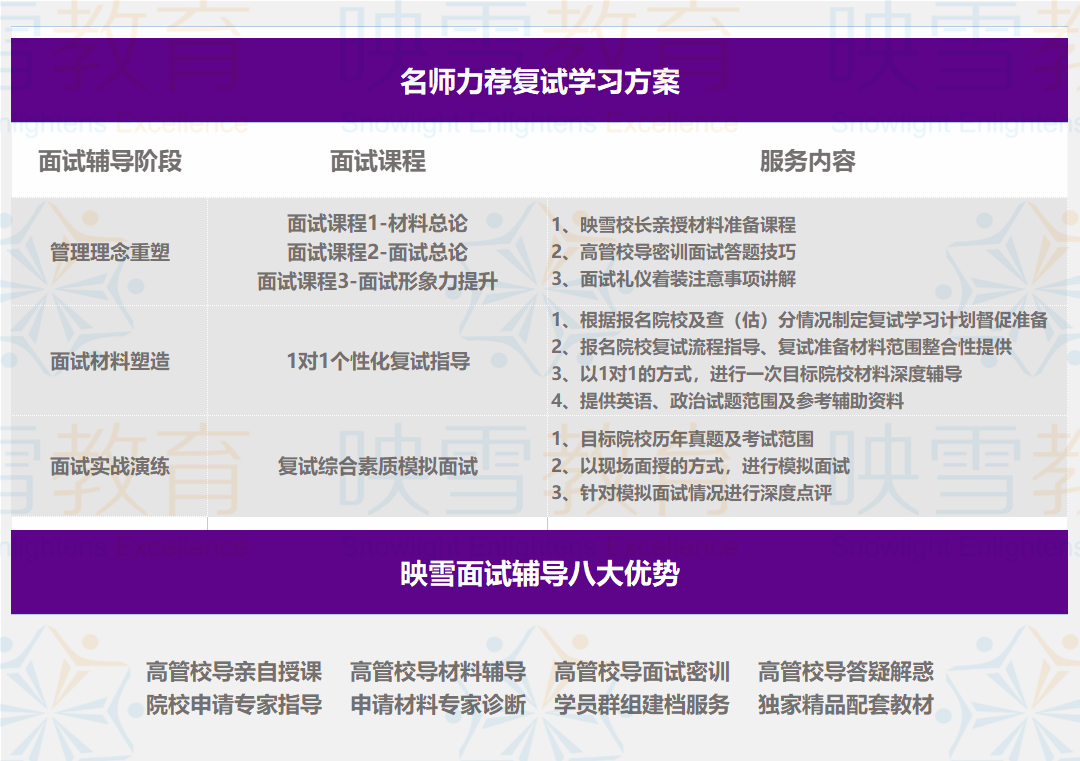Click the line '以1对1的方式，进行一次目标院校材料深度辅导'

pyautogui.click(x=757, y=374)
